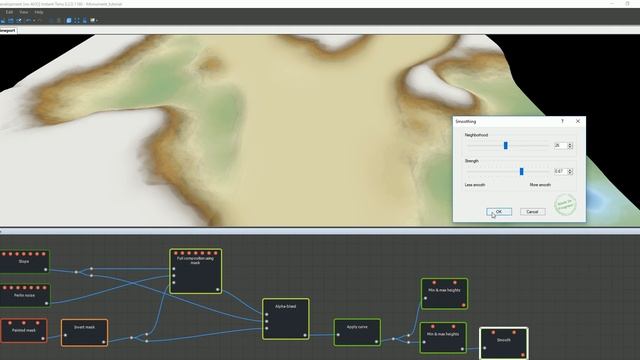Click the Neighborhood slider handle
This screenshot has width=640, height=360.
(506, 145)
